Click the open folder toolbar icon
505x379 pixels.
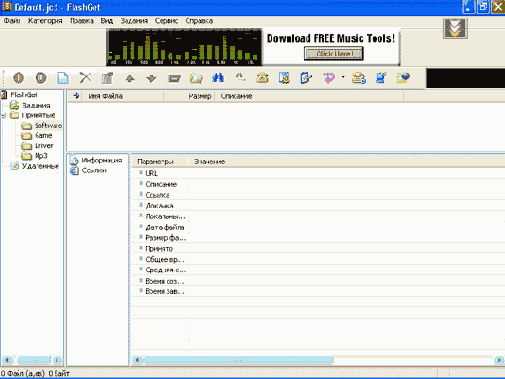coord(196,78)
